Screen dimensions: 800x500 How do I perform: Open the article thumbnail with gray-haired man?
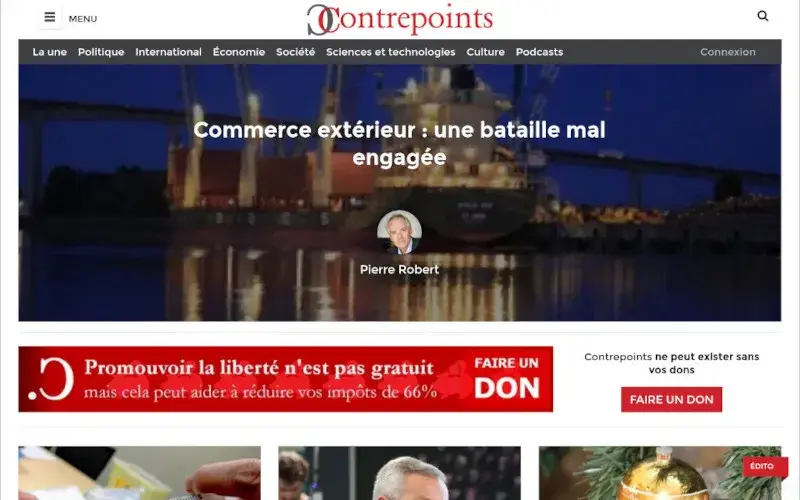[x=399, y=473]
